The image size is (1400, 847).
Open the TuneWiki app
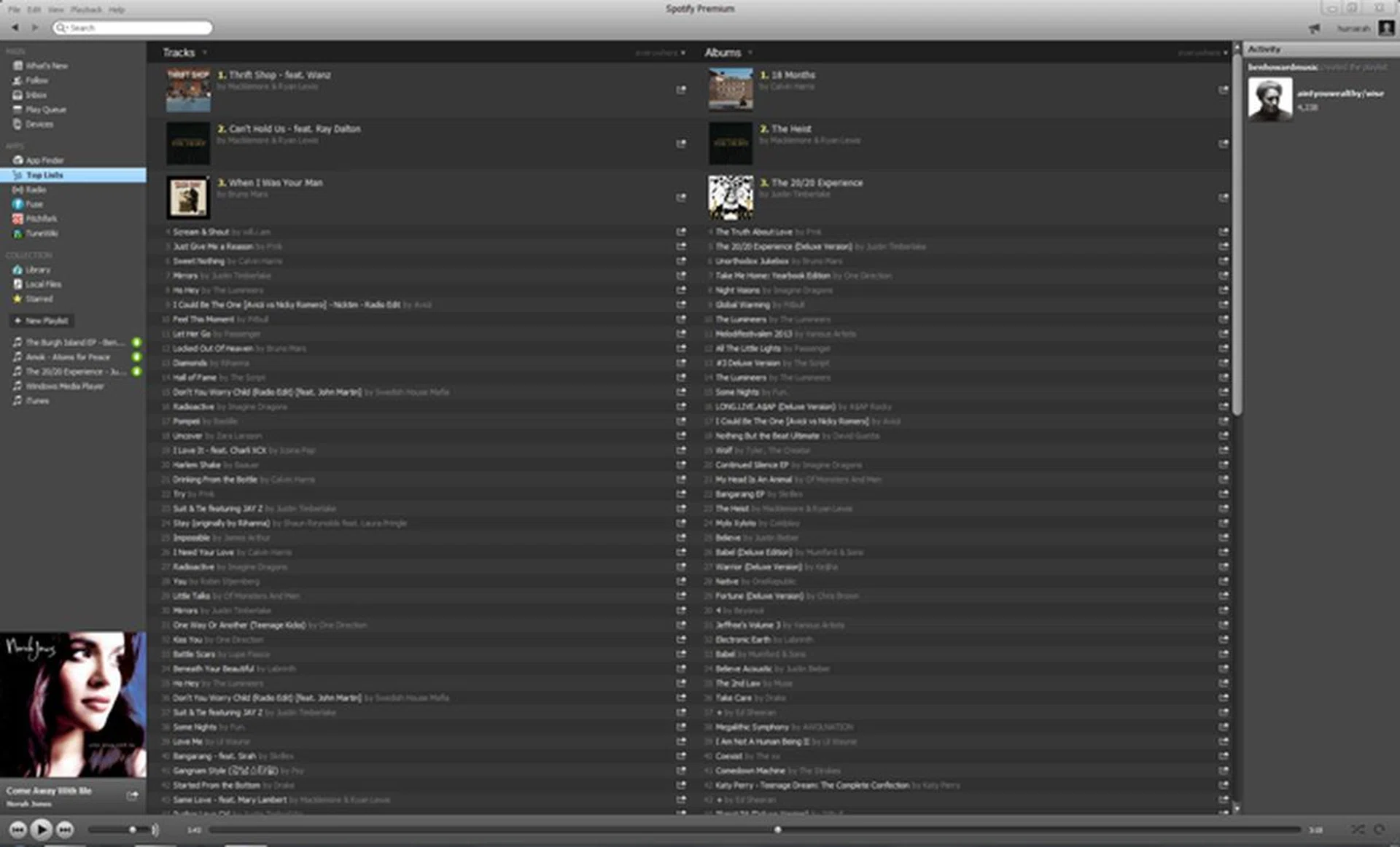(41, 233)
